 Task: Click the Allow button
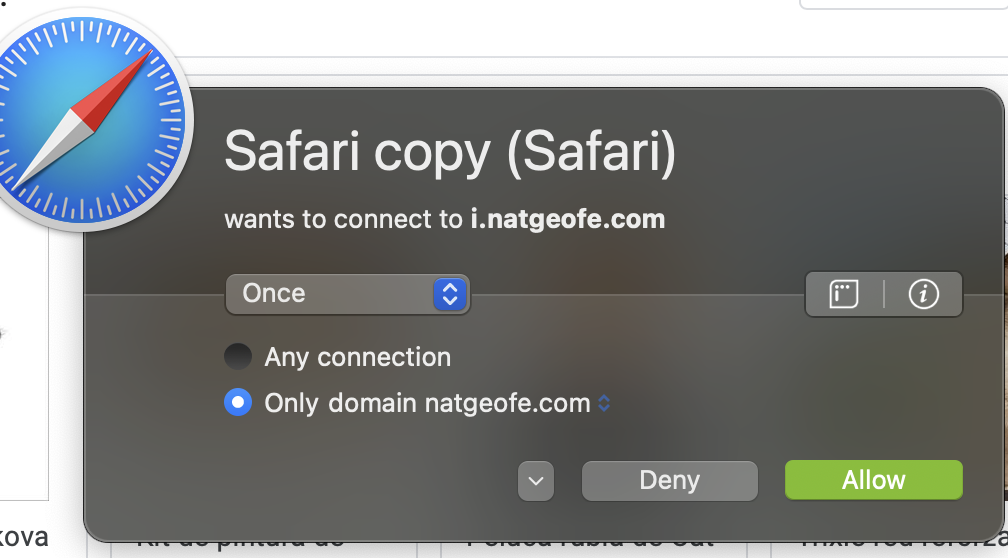[x=874, y=480]
